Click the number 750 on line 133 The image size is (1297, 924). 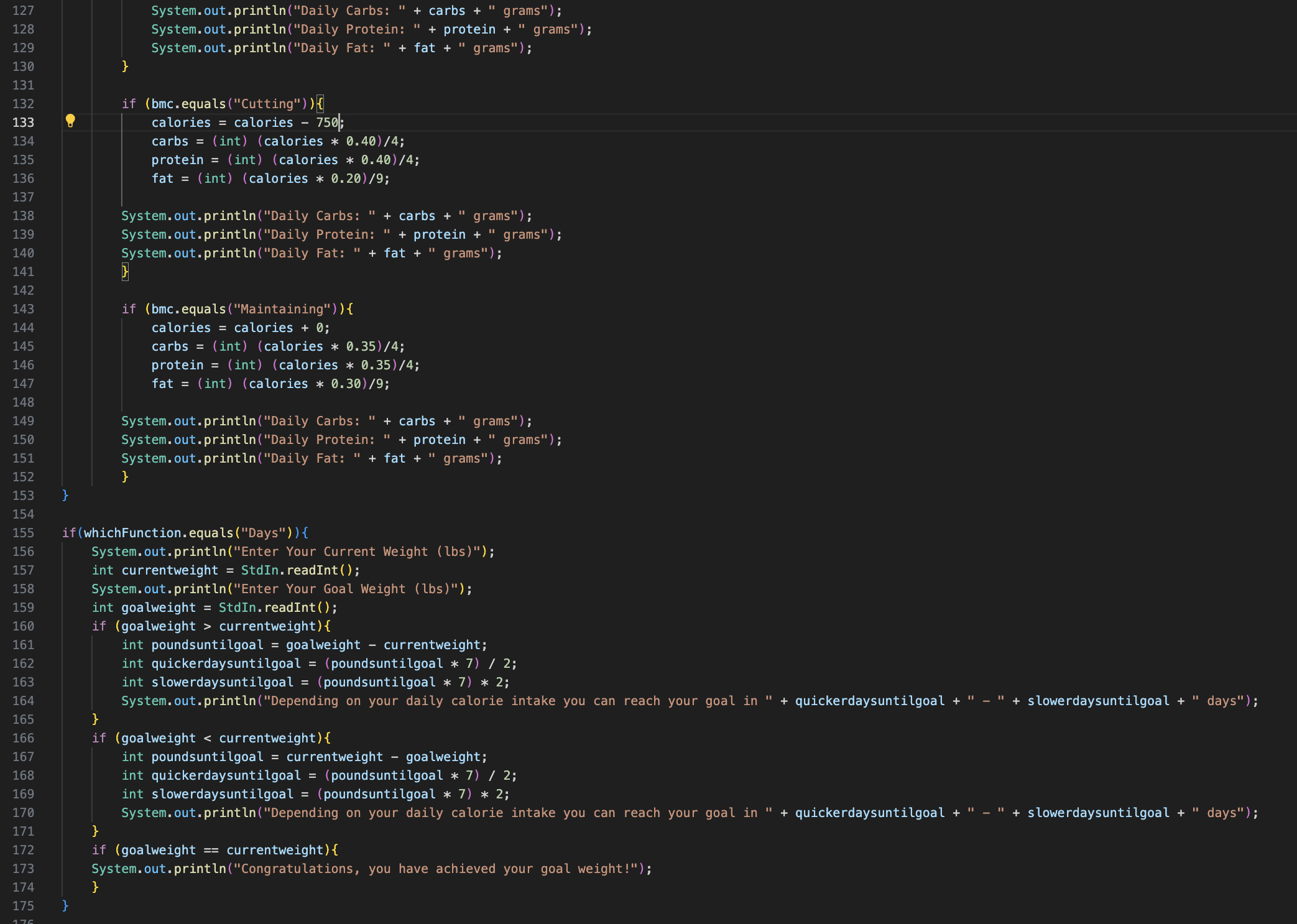327,122
